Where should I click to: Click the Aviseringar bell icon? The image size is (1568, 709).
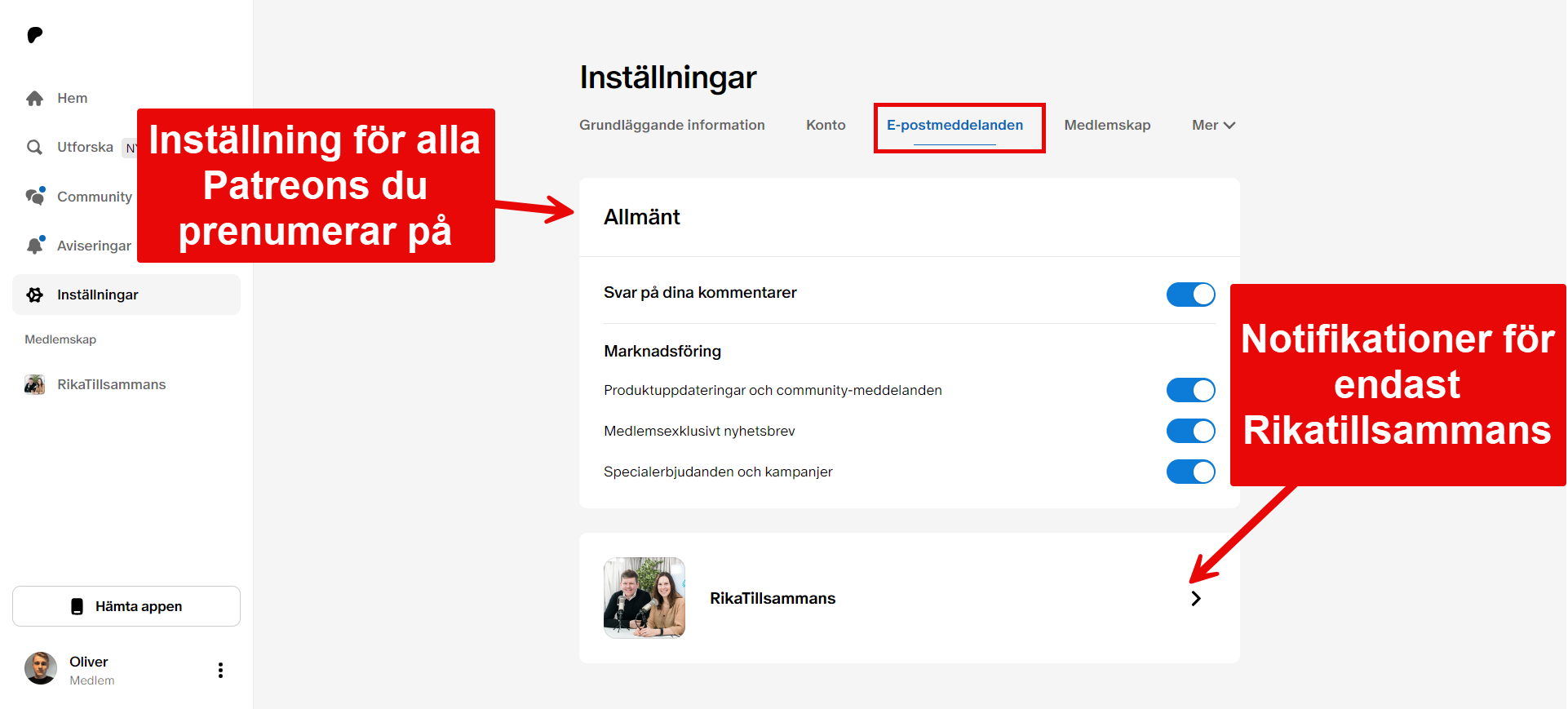click(34, 246)
